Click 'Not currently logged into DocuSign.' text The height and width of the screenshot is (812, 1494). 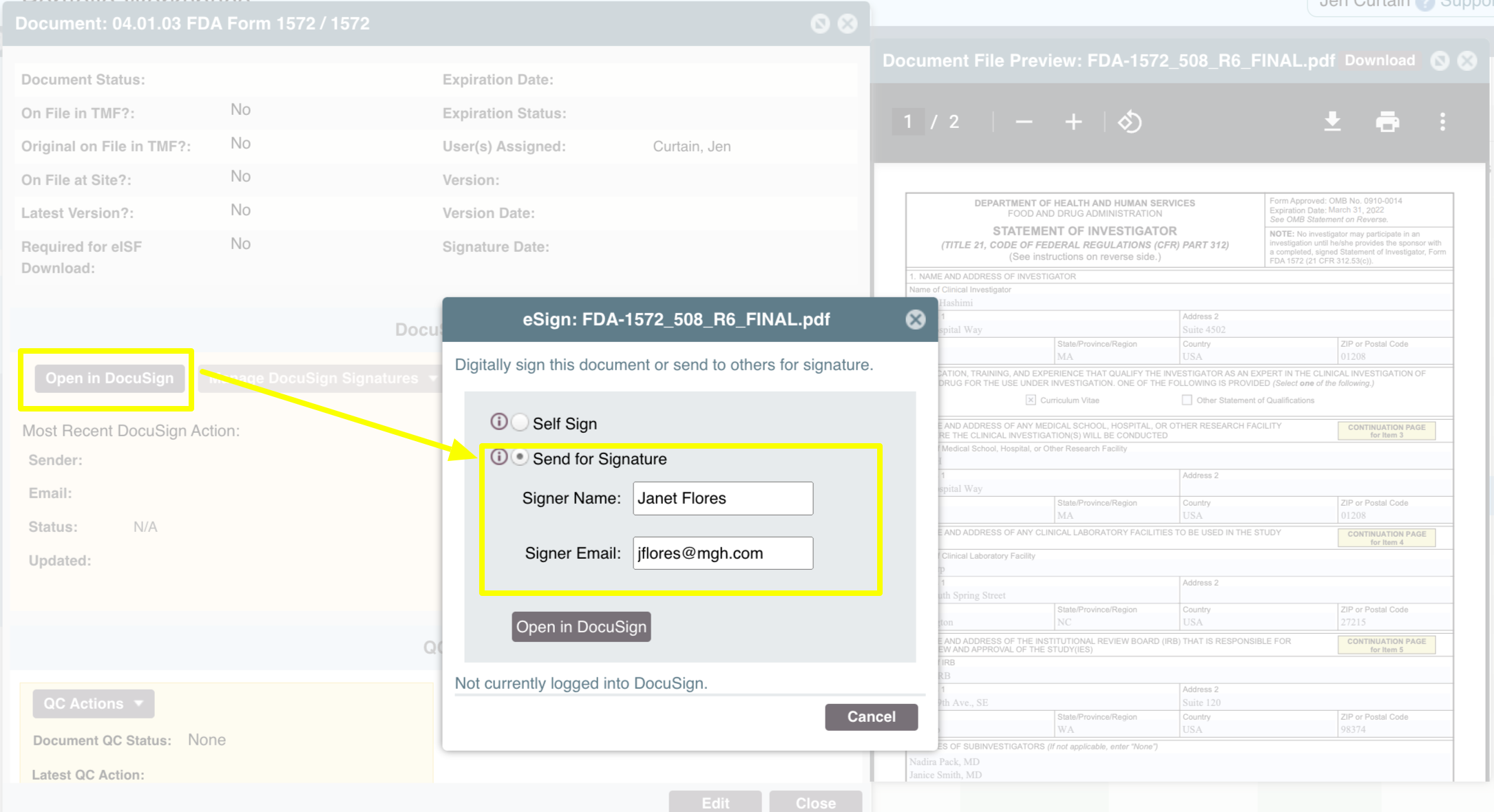tap(581, 683)
